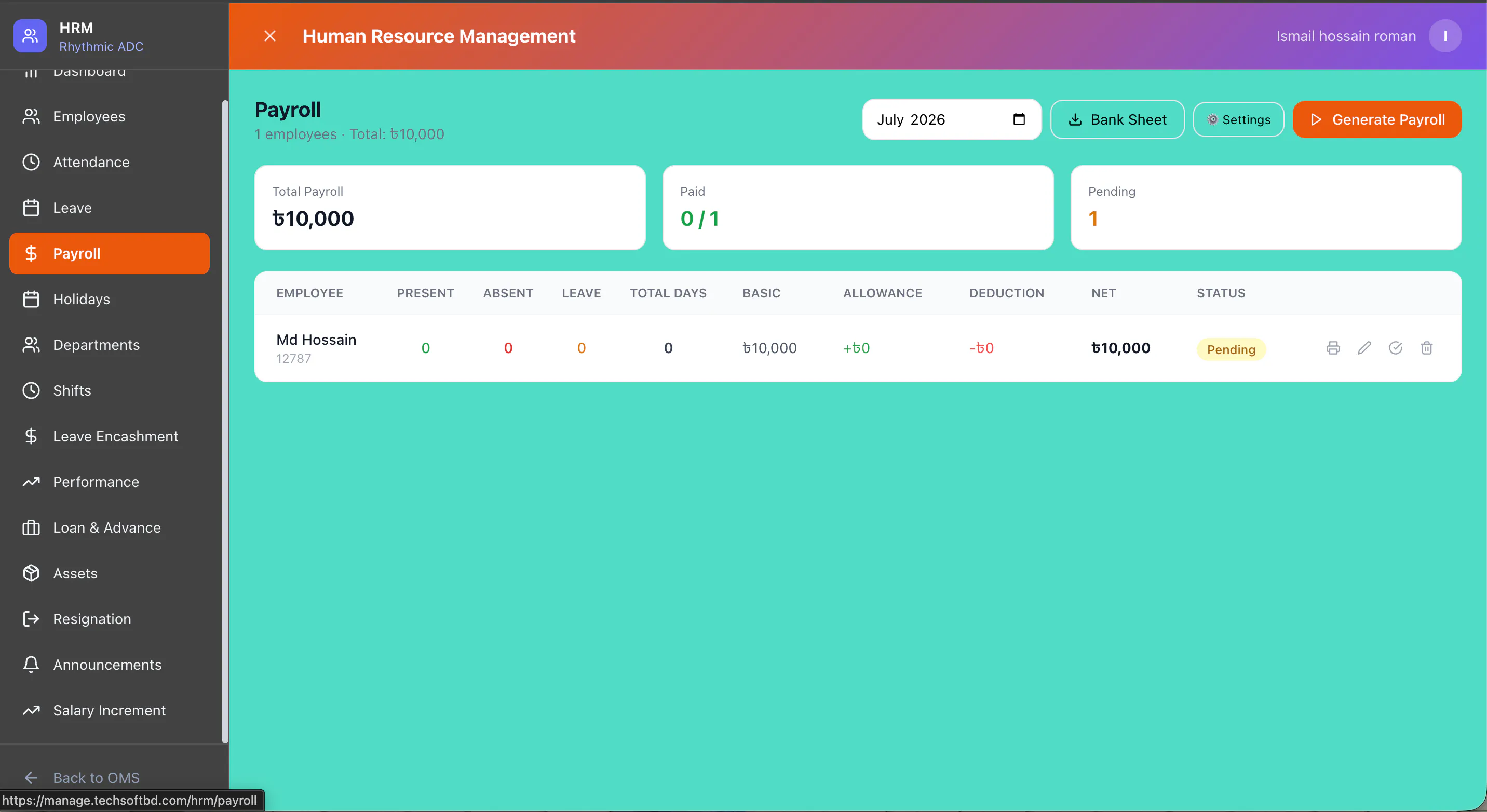Click the Rhythmic ADC organization name
The image size is (1487, 812).
pyautogui.click(x=101, y=46)
